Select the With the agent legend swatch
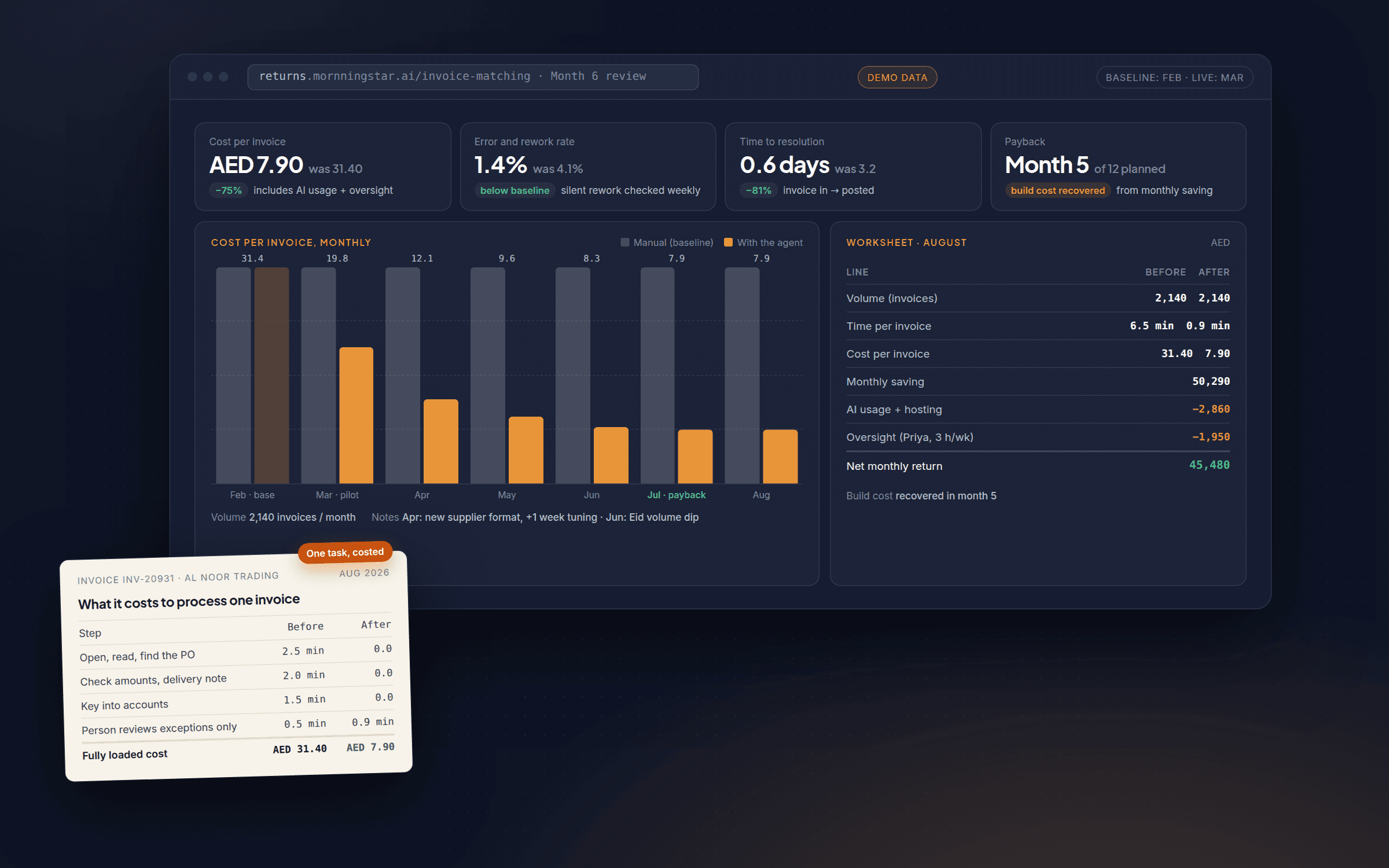Viewport: 1389px width, 868px height. point(728,242)
